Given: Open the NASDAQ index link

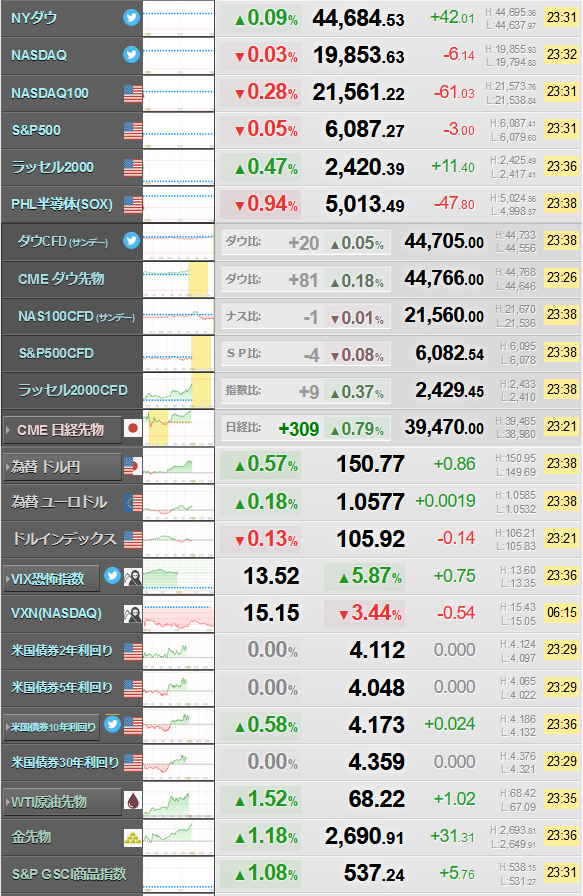Looking at the screenshot, I should pyautogui.click(x=39, y=55).
